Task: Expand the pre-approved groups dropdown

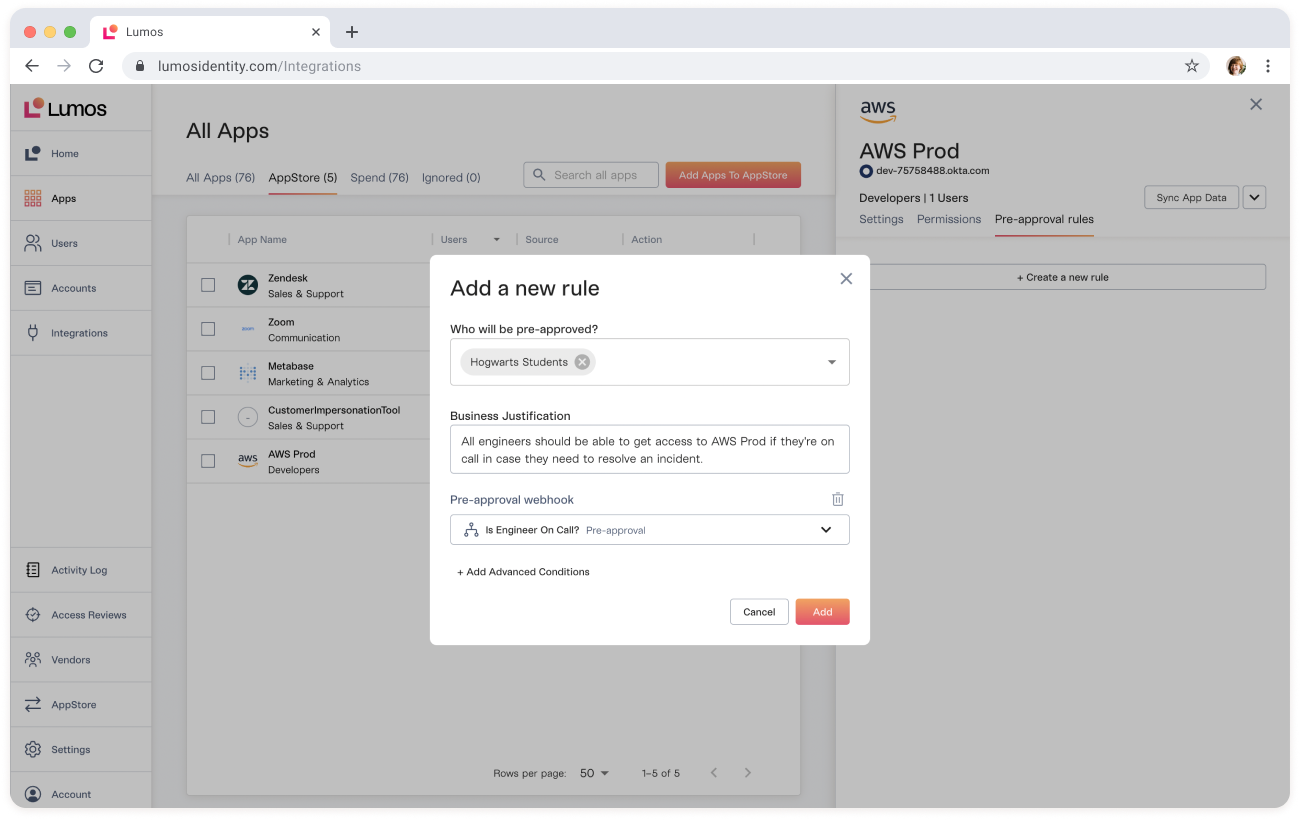Action: (x=831, y=362)
